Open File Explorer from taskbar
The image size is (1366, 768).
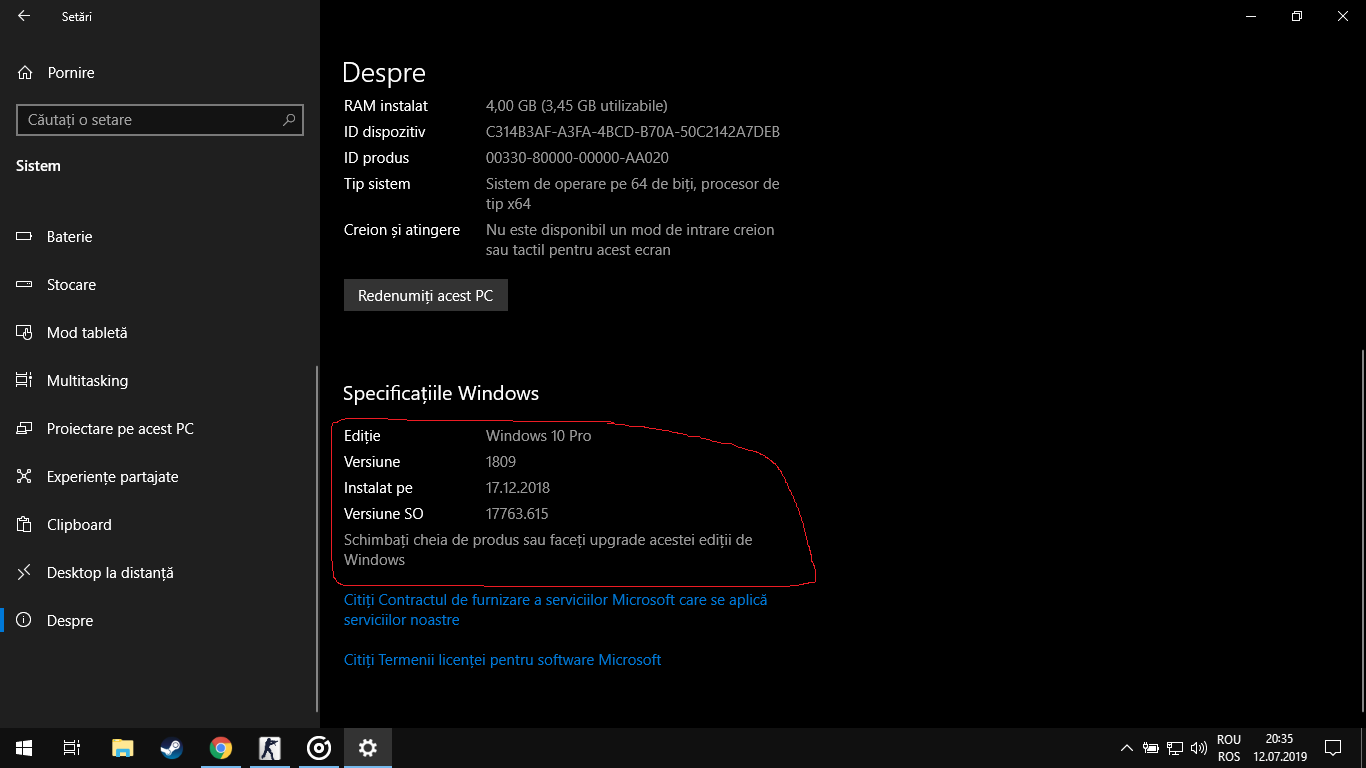122,748
